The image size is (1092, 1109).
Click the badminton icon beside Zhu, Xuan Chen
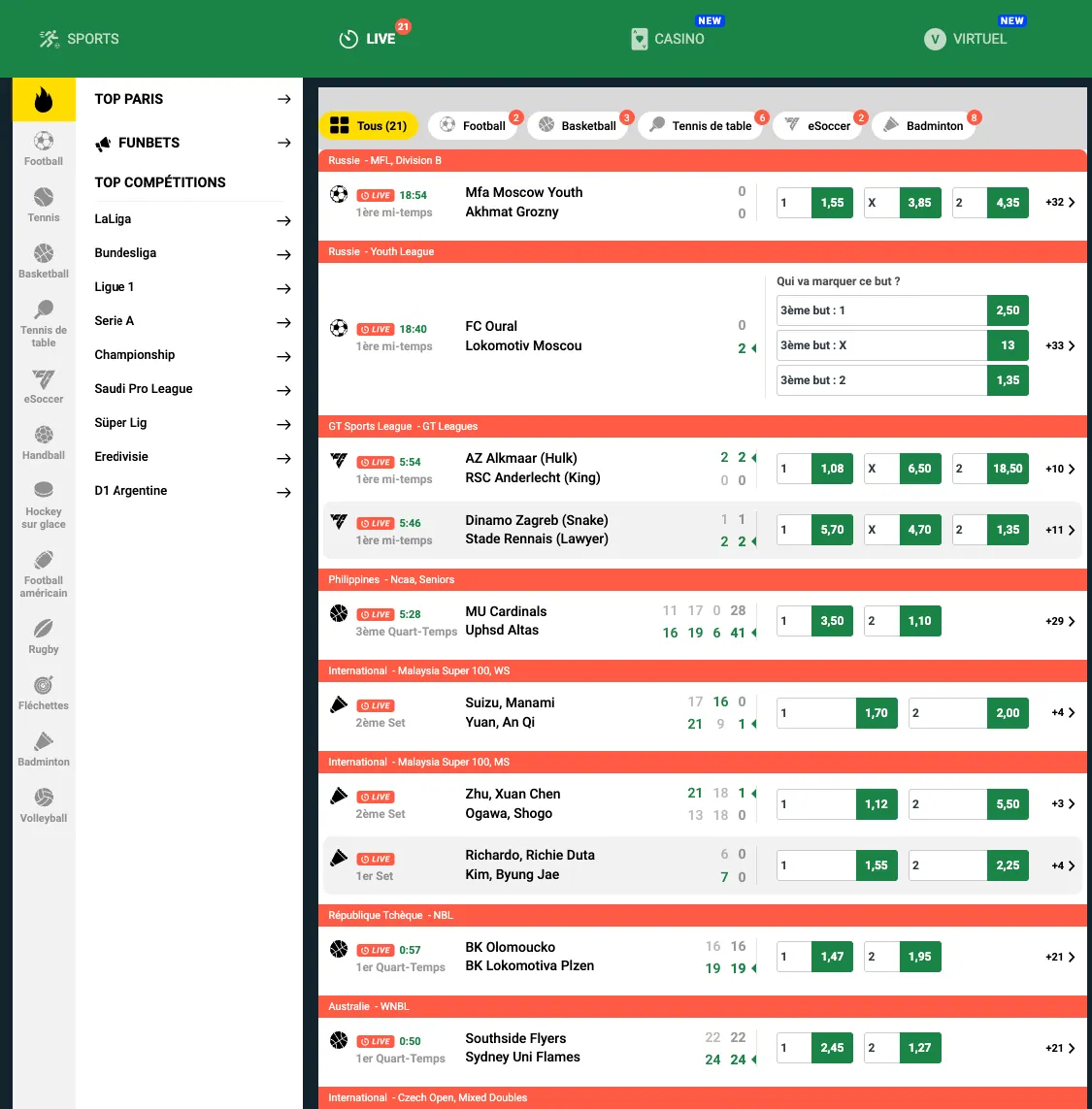[339, 795]
